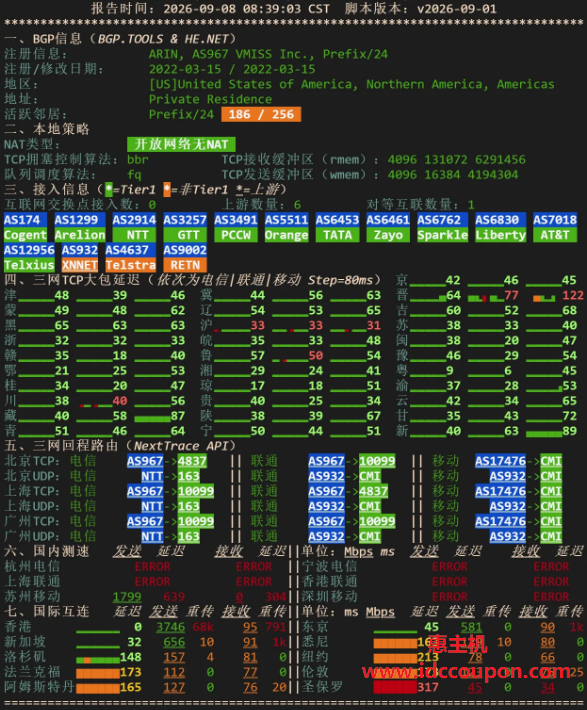
Task: Click the Orange tag under AS5511
Action: [286, 235]
